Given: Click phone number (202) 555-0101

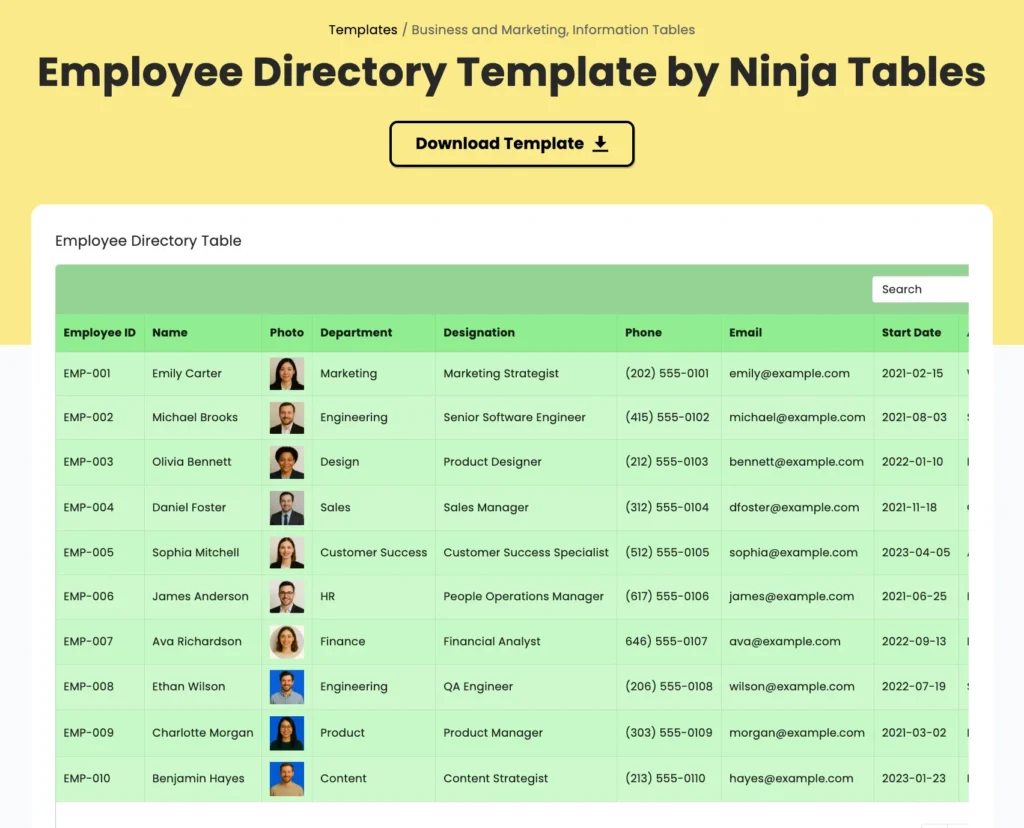Looking at the screenshot, I should click(x=667, y=374).
